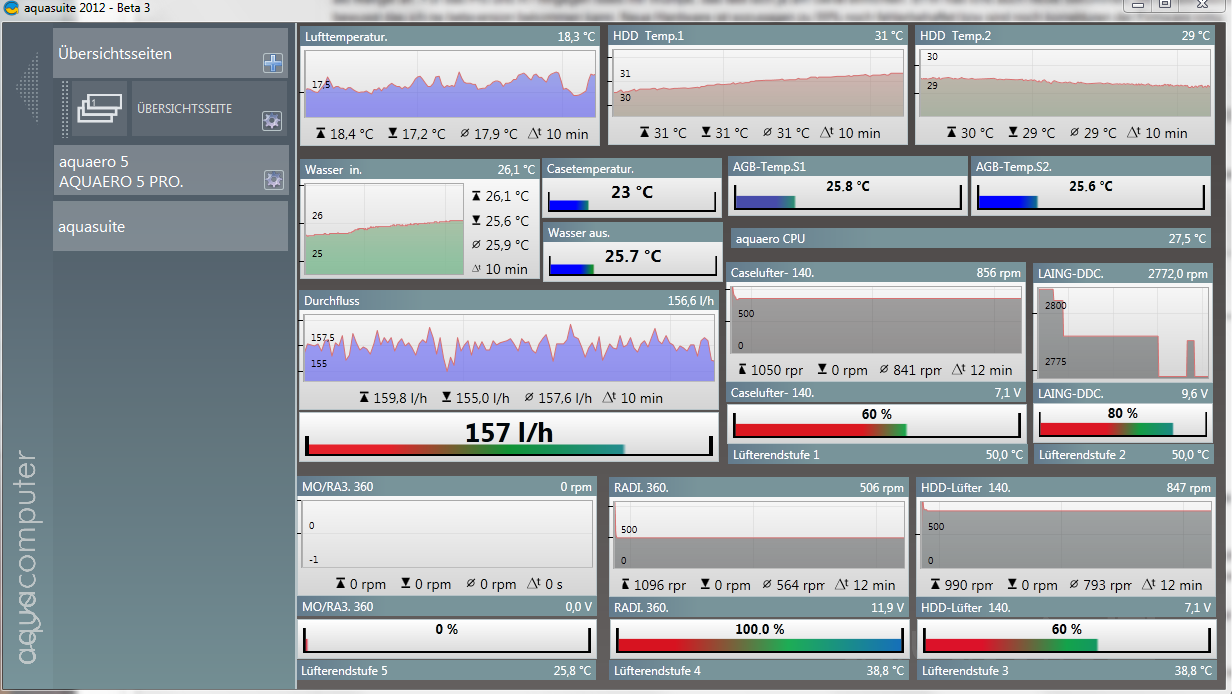
Task: Maximize the aquasuite window
Action: pos(1165,6)
